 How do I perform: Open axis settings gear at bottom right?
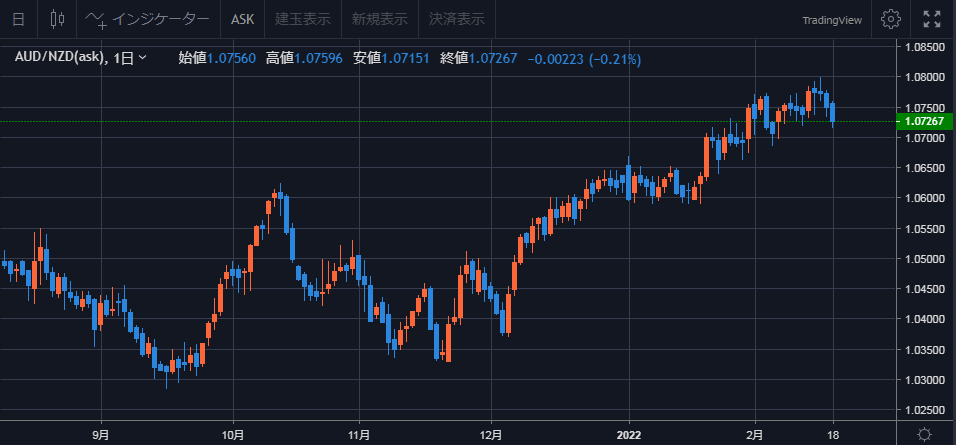coord(924,435)
